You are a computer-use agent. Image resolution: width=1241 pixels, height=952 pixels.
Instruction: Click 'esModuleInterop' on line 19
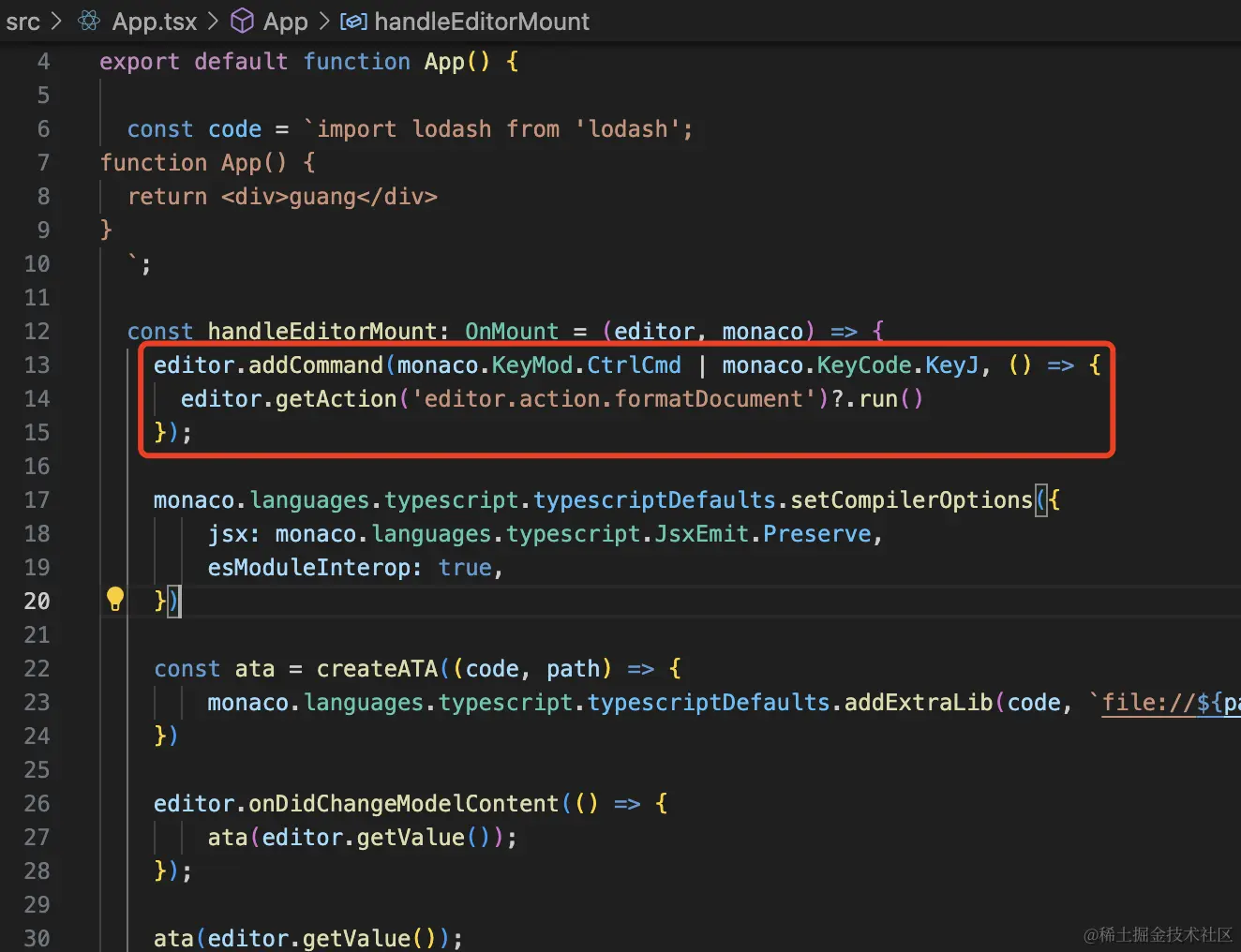coord(309,568)
